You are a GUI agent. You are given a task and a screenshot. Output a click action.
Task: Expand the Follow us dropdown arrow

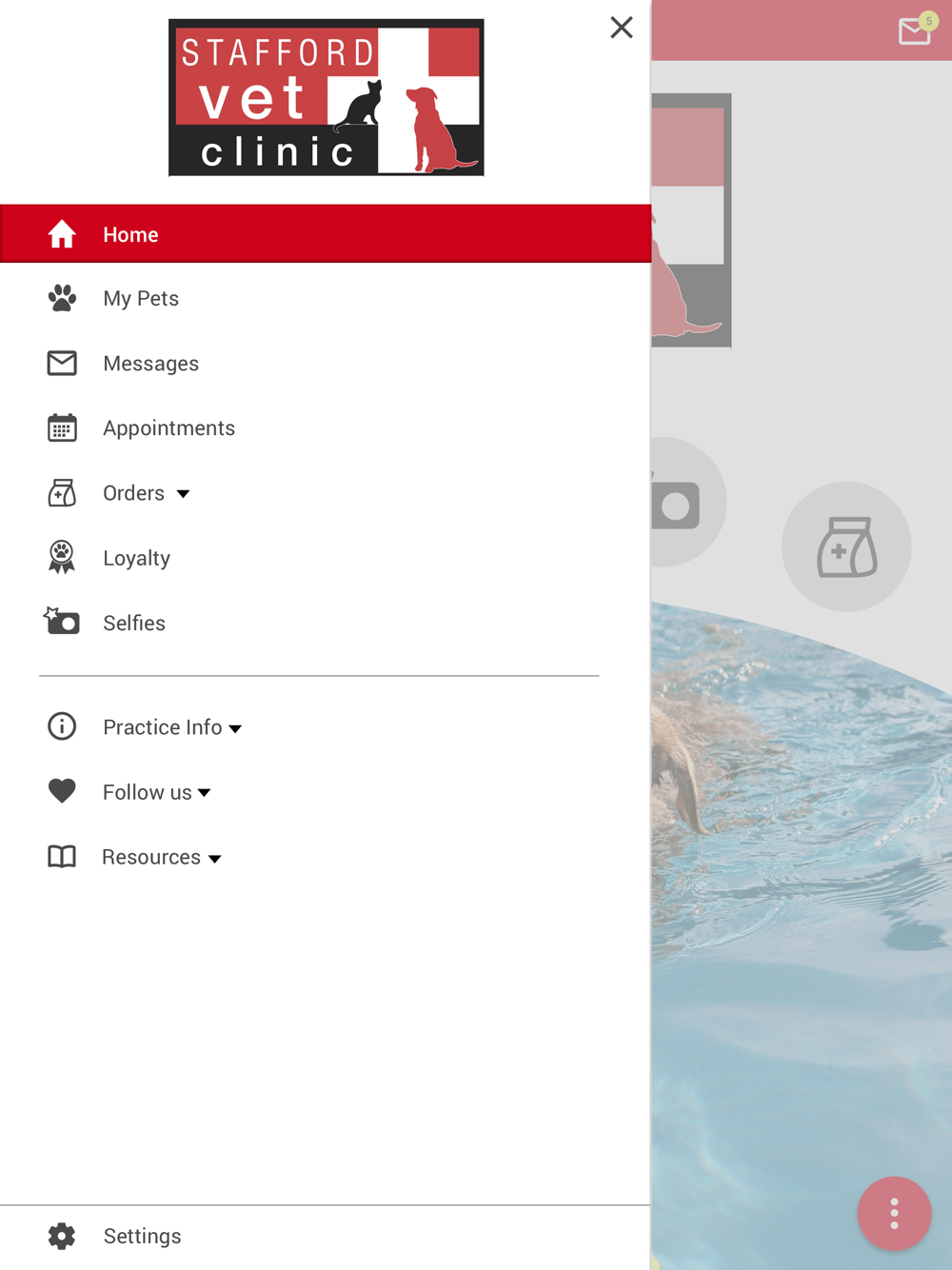tap(204, 793)
